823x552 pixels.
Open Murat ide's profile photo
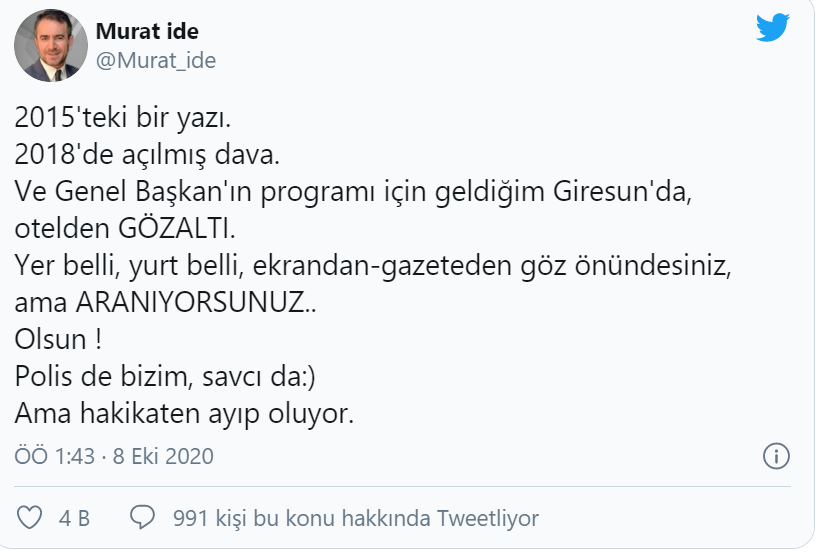[x=48, y=47]
